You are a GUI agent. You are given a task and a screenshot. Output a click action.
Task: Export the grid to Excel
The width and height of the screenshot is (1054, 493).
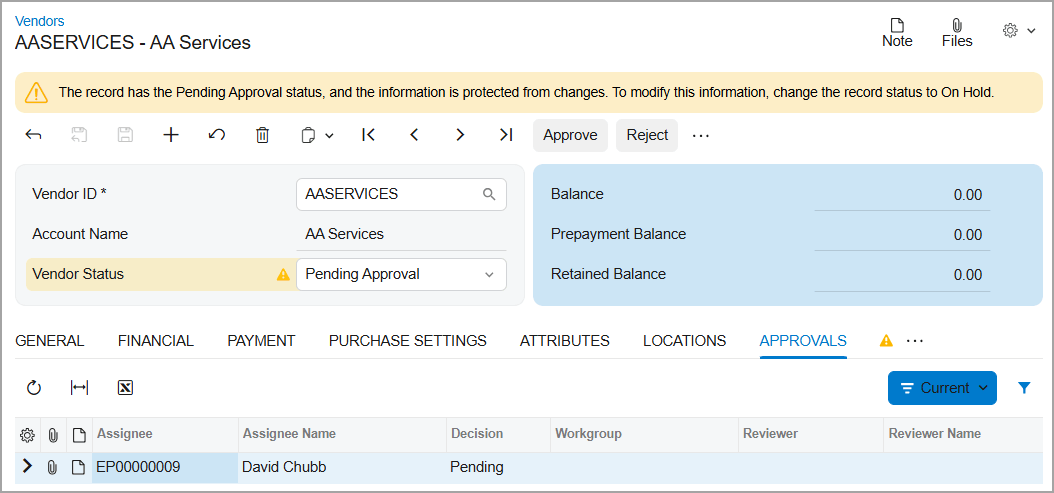[x=125, y=387]
